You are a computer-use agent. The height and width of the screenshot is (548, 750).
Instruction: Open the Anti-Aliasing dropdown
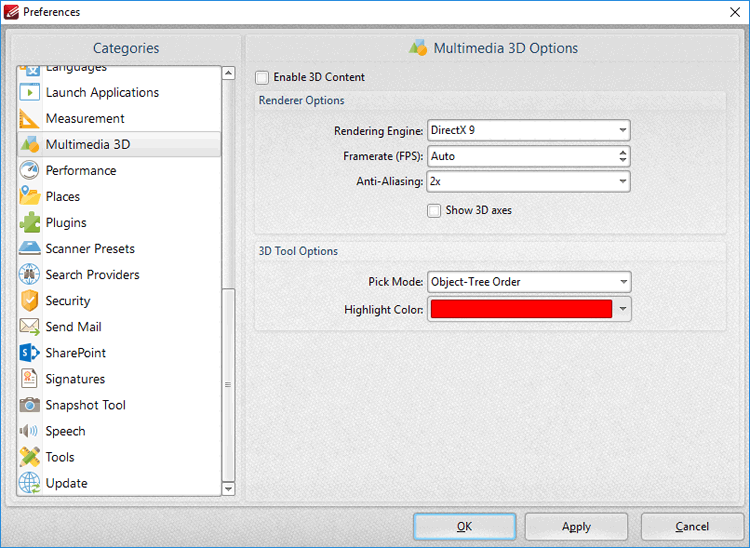[x=529, y=181]
